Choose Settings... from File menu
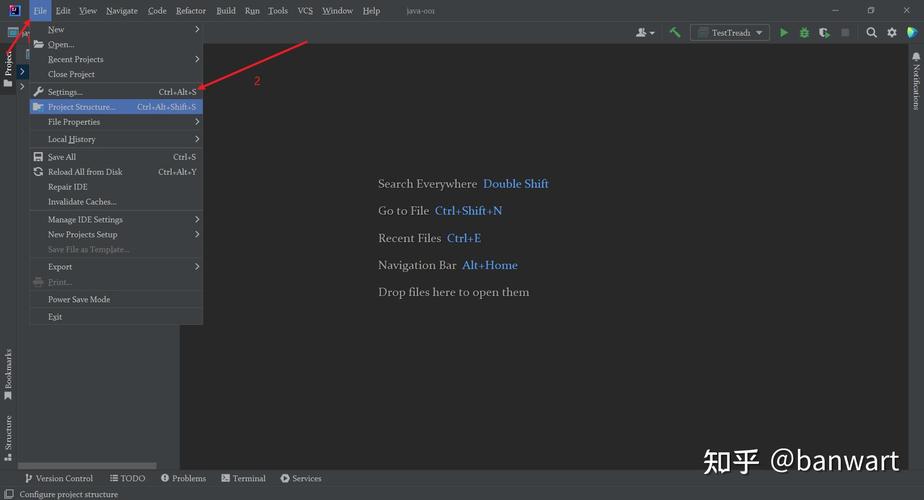The height and width of the screenshot is (500, 924). [x=116, y=92]
